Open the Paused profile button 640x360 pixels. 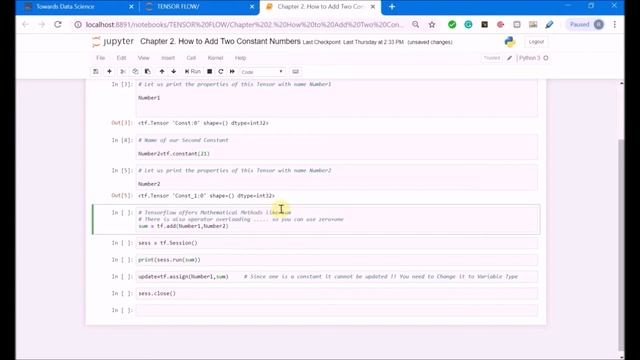(x=586, y=24)
